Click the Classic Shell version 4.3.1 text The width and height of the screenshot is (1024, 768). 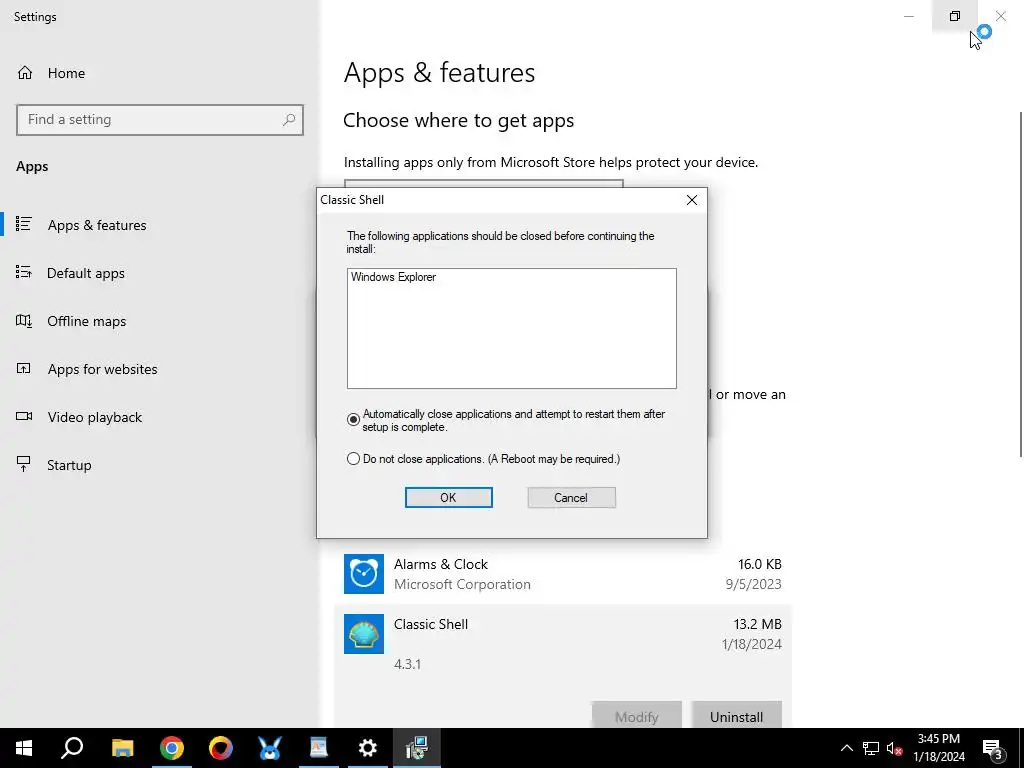pyautogui.click(x=408, y=664)
